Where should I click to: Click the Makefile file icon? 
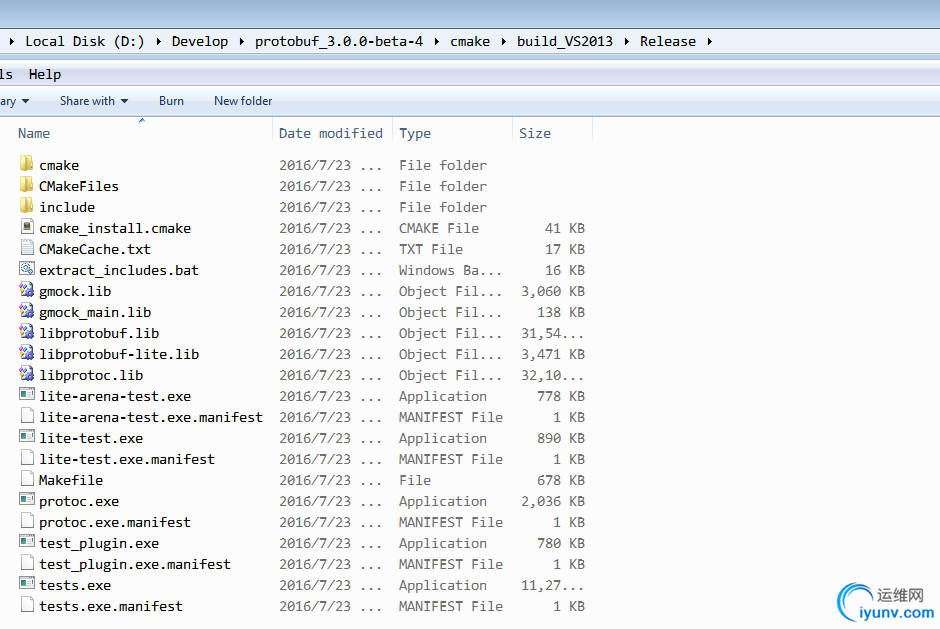click(26, 478)
